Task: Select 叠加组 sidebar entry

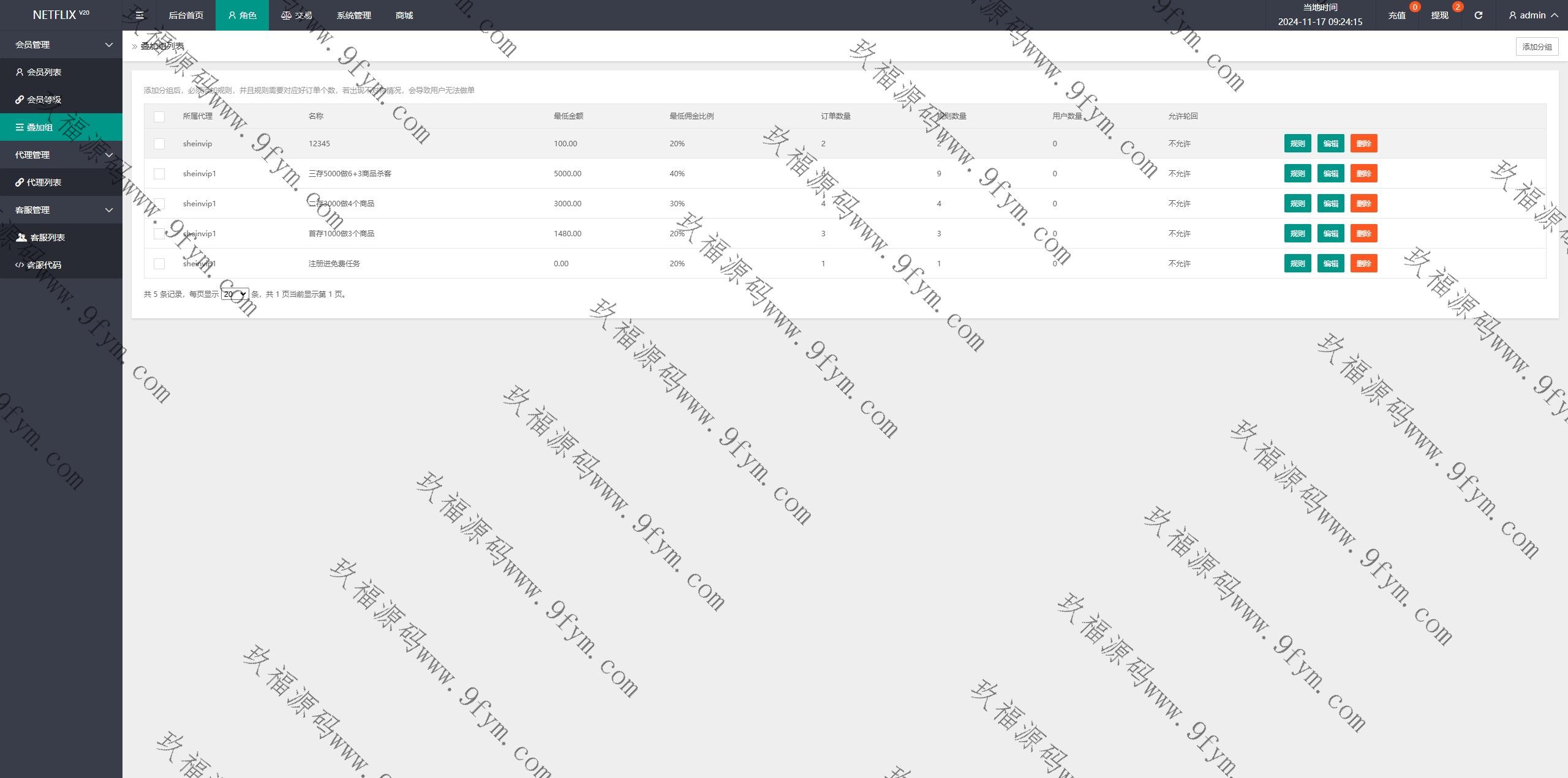Action: coord(40,127)
